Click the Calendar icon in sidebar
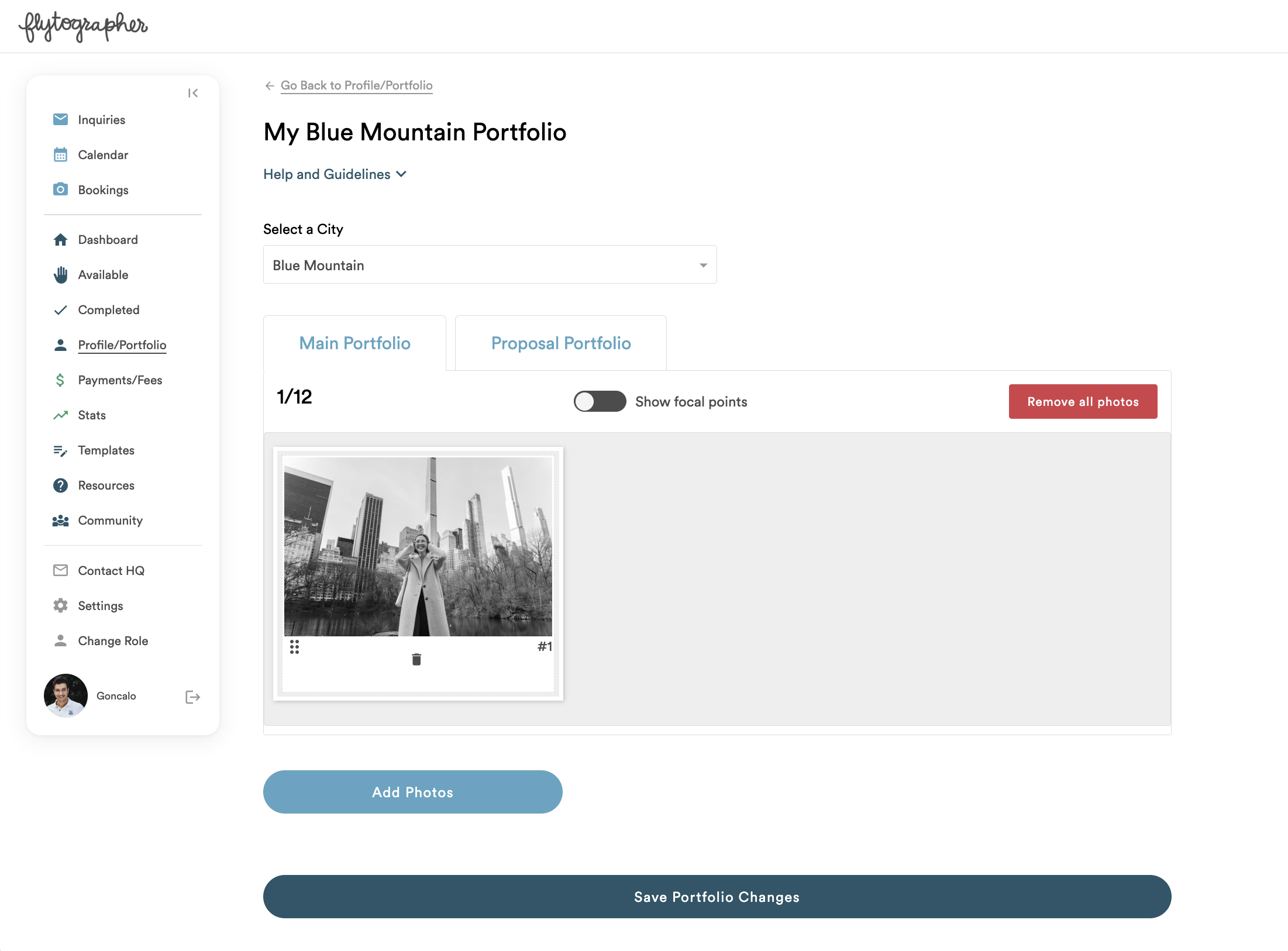The width and height of the screenshot is (1288, 951). [60, 154]
